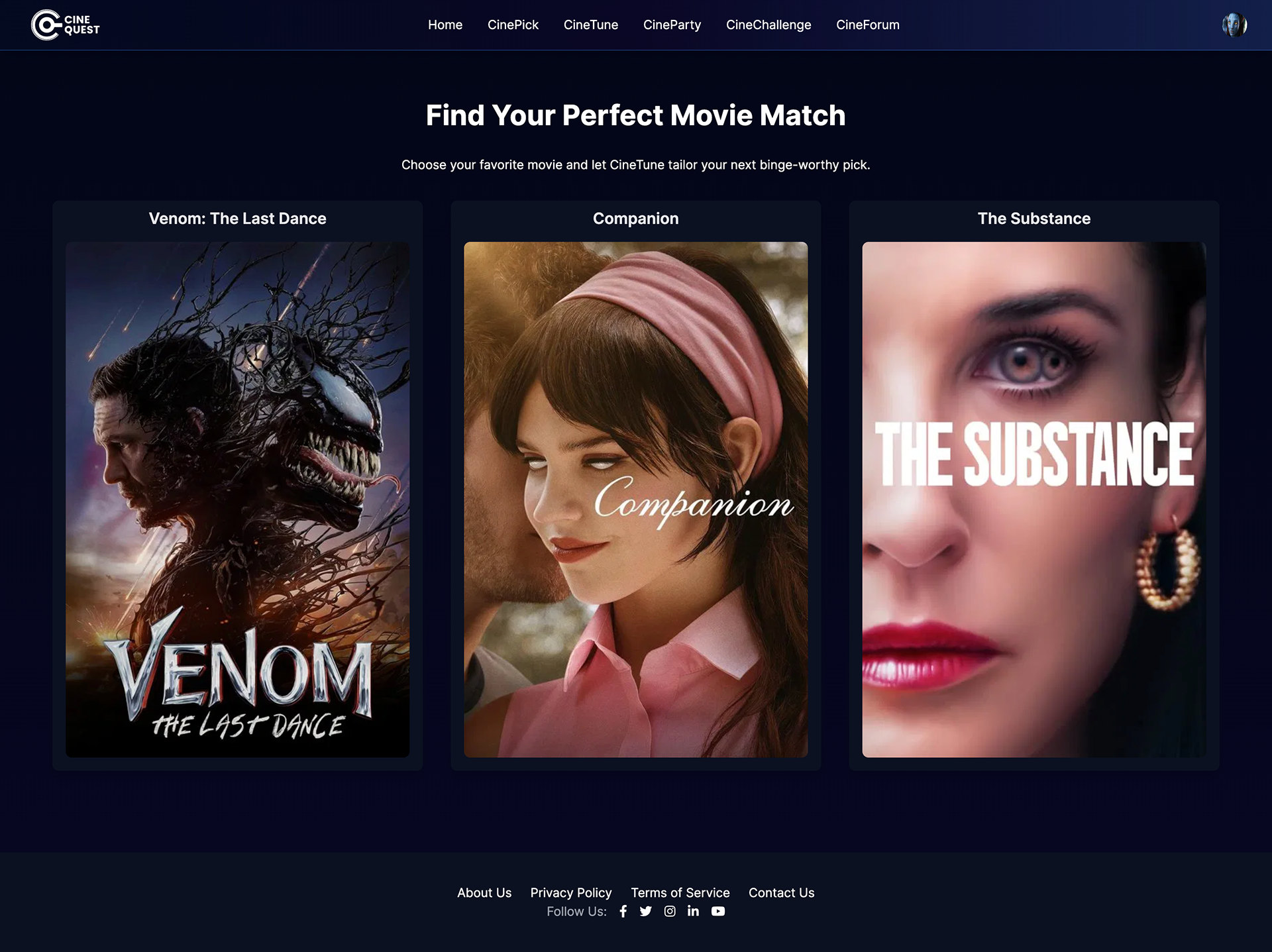1272x952 pixels.
Task: Open the YouTube social icon
Action: tap(718, 911)
